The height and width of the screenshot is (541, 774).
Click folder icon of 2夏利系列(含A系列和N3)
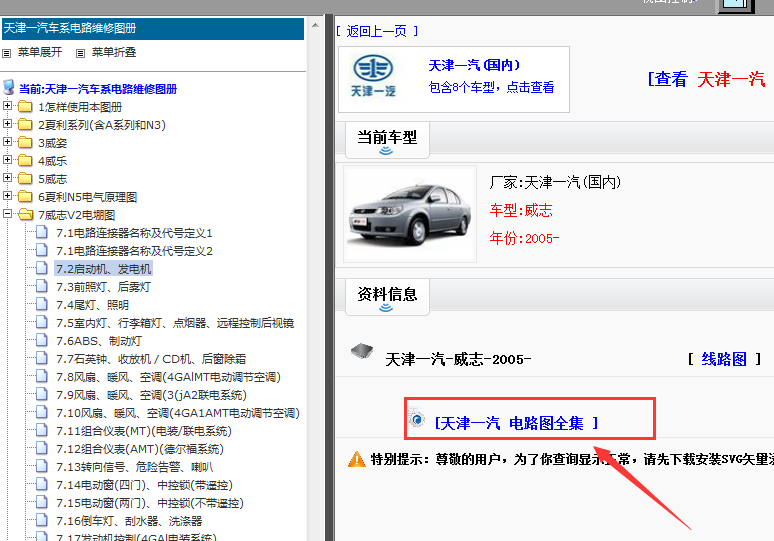(x=25, y=124)
